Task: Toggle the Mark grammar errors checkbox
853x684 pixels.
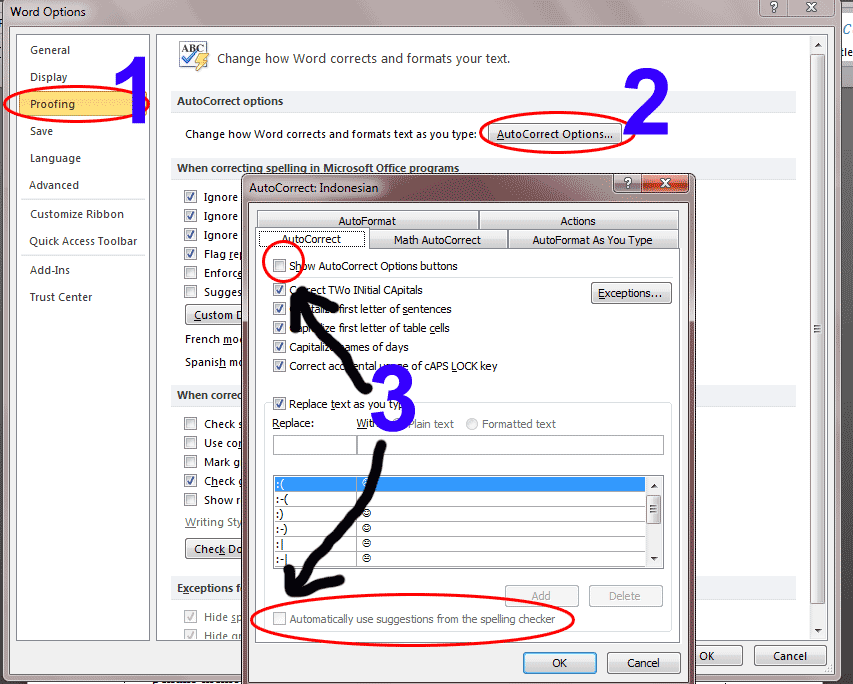Action: click(190, 461)
